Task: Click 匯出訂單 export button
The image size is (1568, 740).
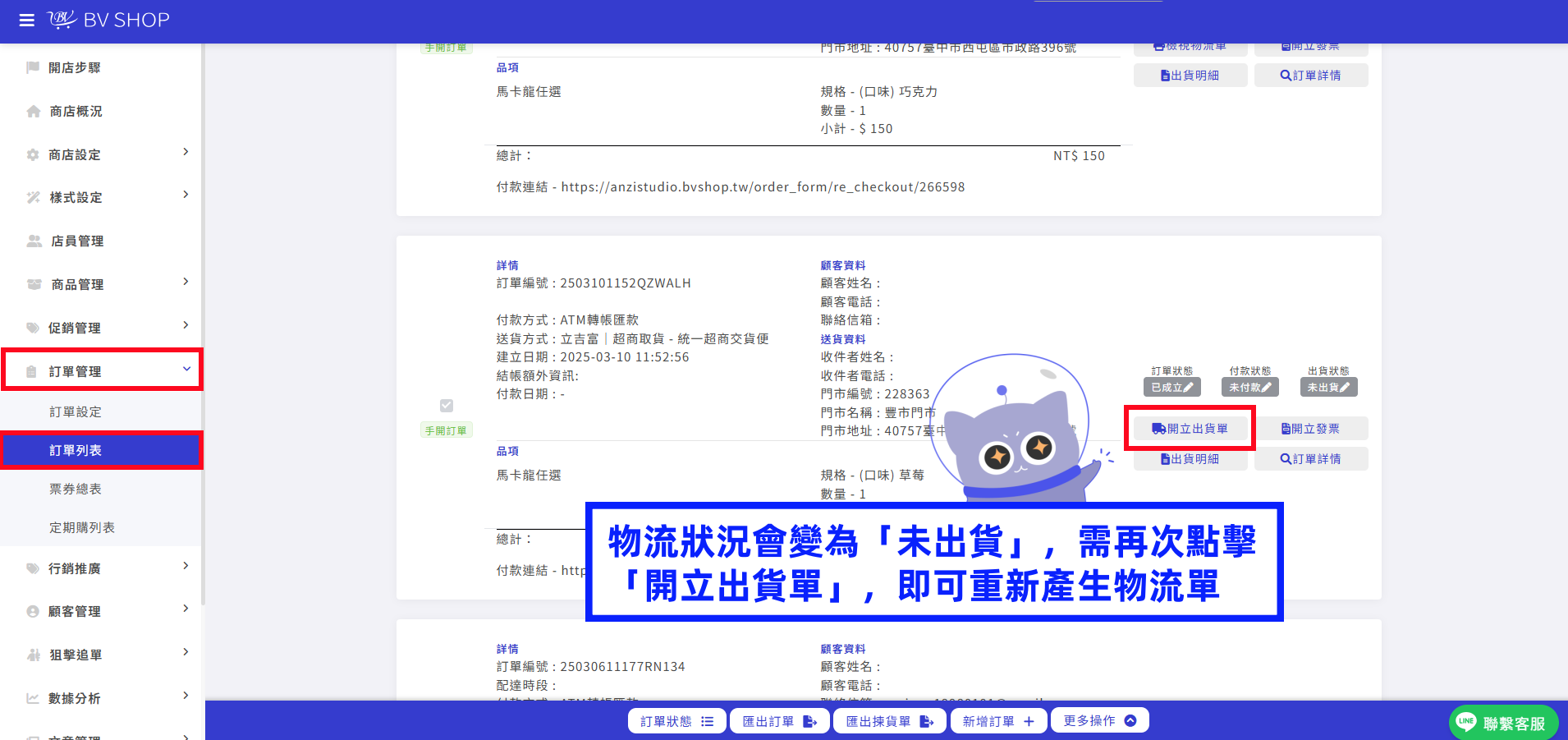Action: (x=780, y=721)
